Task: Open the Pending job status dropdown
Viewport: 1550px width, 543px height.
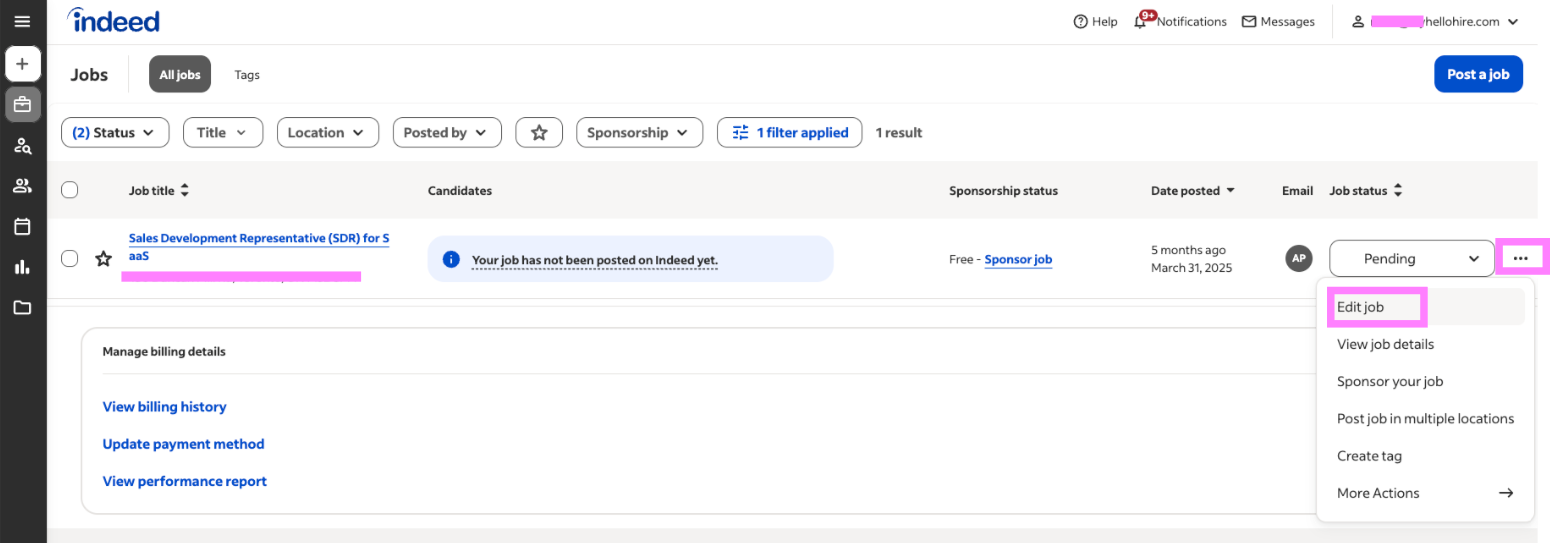Action: point(1410,259)
